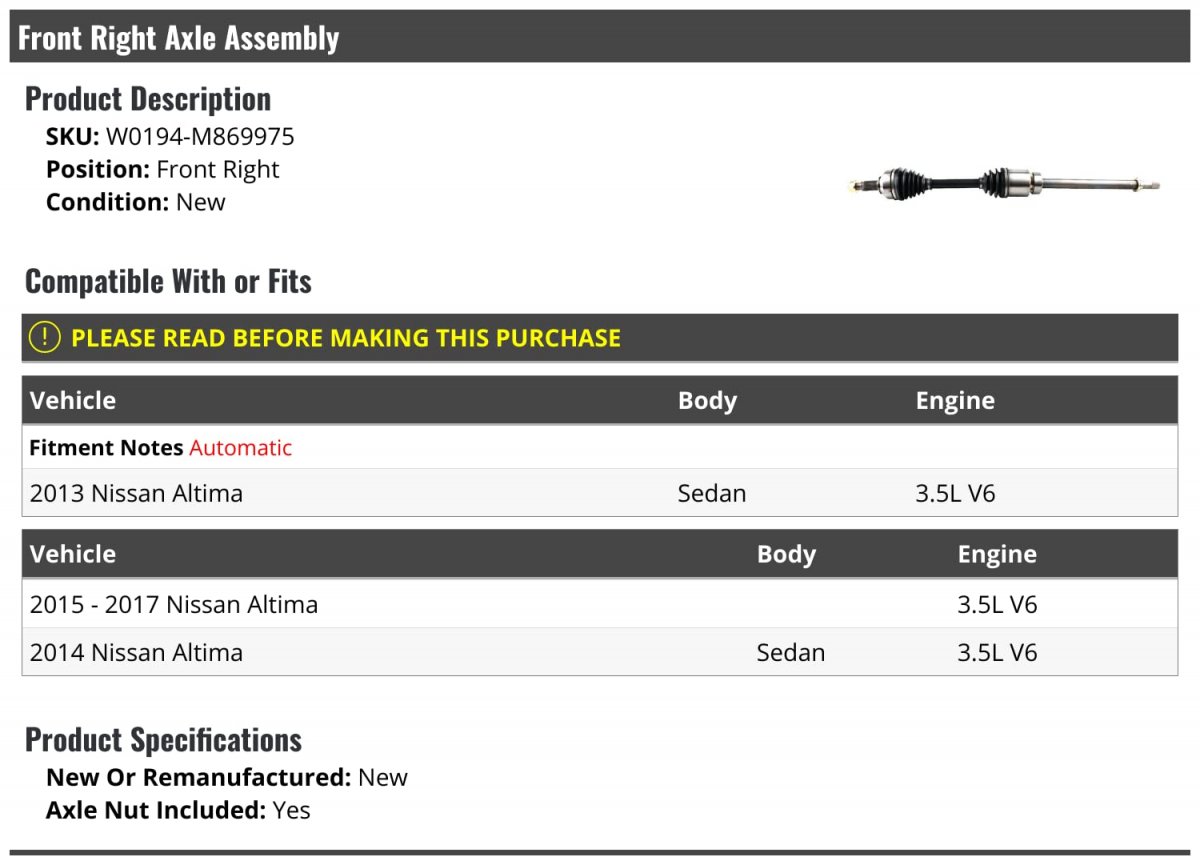Open the axle assembly product image
The height and width of the screenshot is (865, 1200).
[1004, 184]
